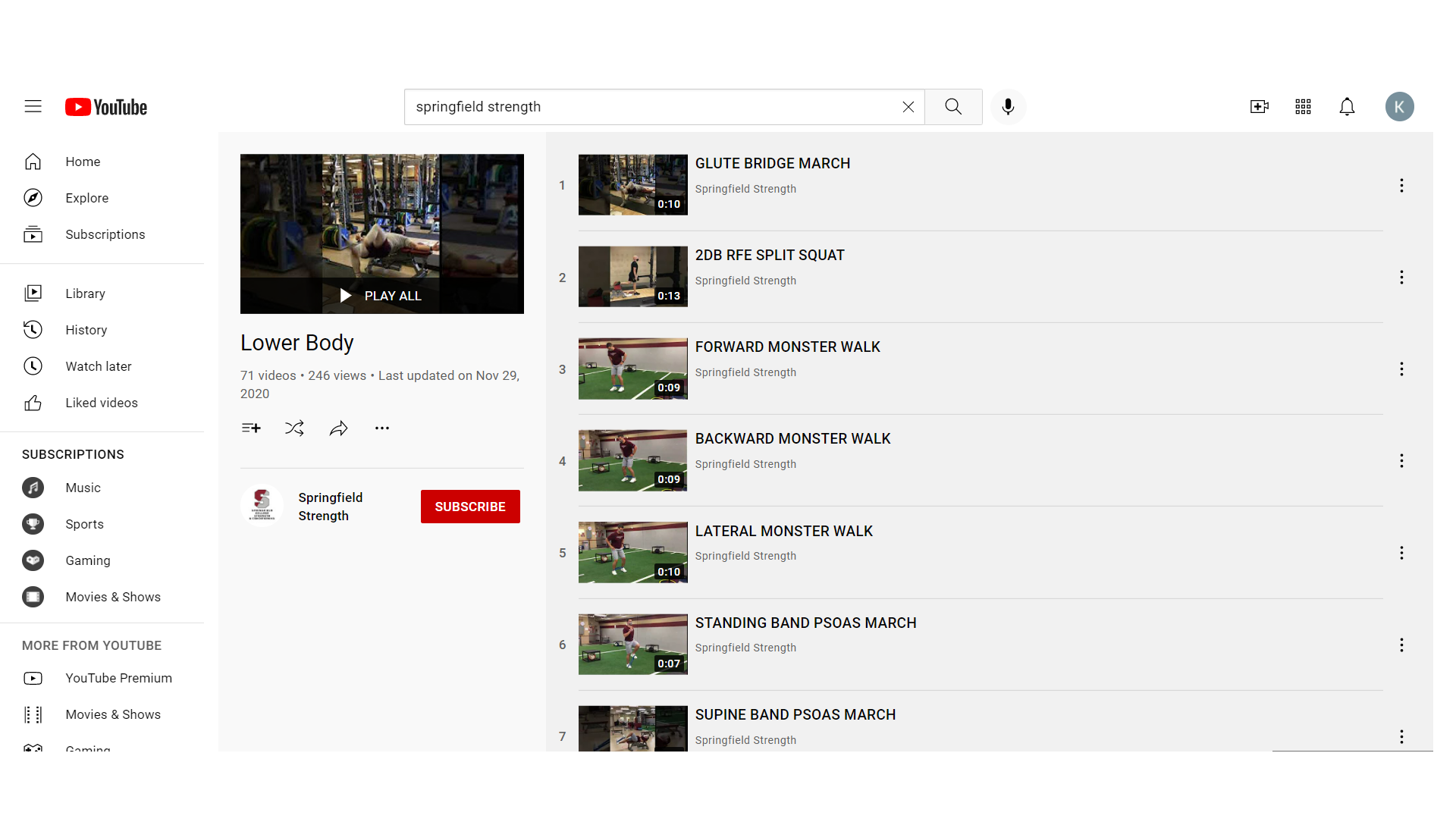Subscribe to Springfield Strength

tap(469, 506)
